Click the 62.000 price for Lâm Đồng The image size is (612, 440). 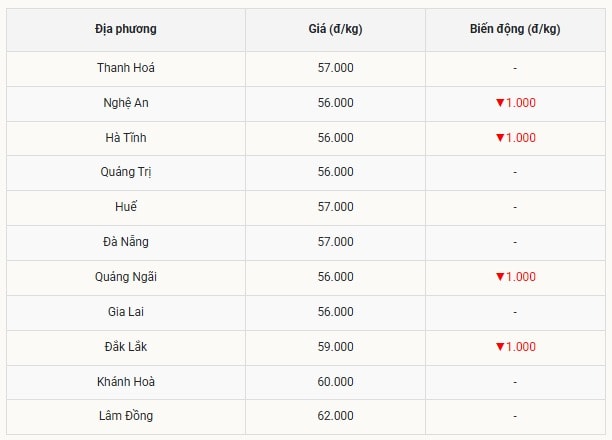click(335, 416)
